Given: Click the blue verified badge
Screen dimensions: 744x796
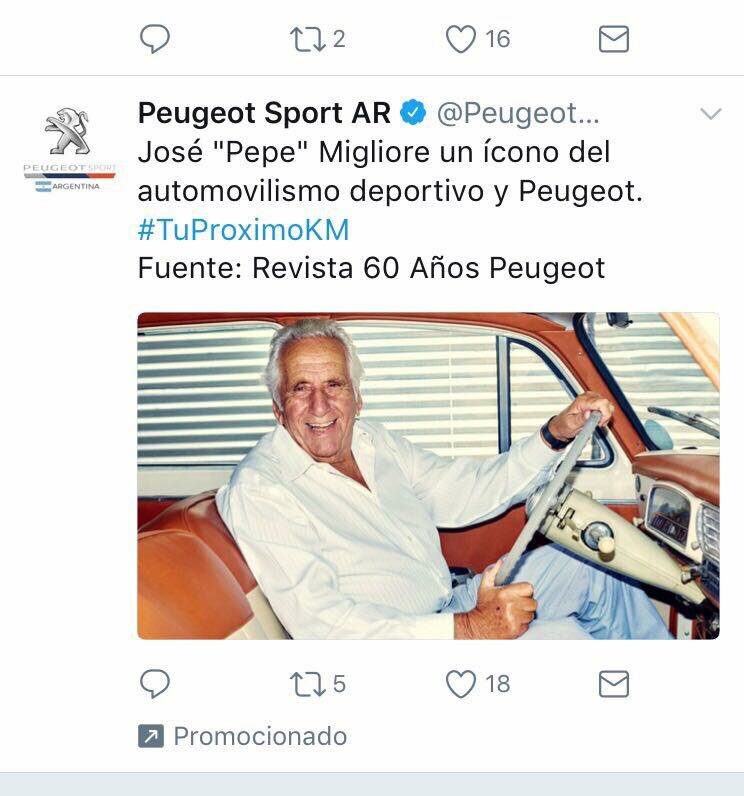Looking at the screenshot, I should [x=413, y=112].
